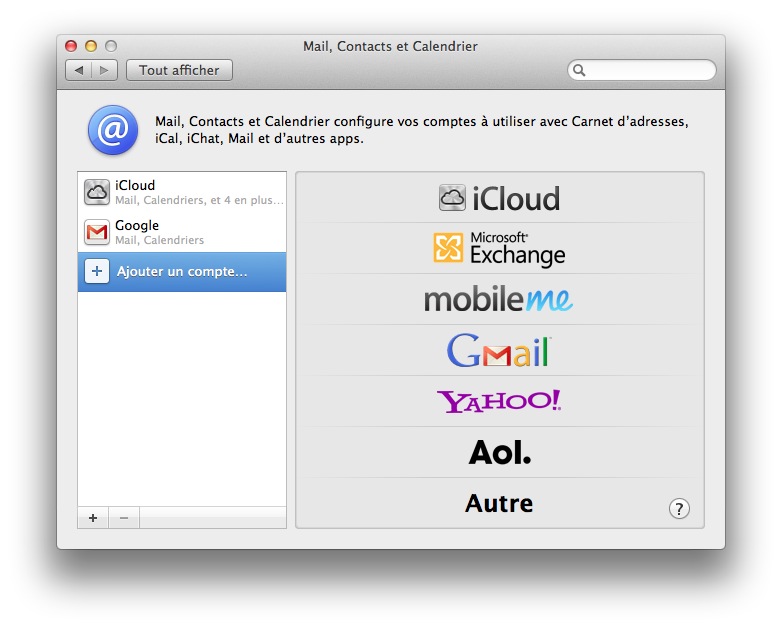Image resolution: width=782 pixels, height=628 pixels.
Task: Click the iCloud cloud icon in sidebar
Action: point(97,192)
